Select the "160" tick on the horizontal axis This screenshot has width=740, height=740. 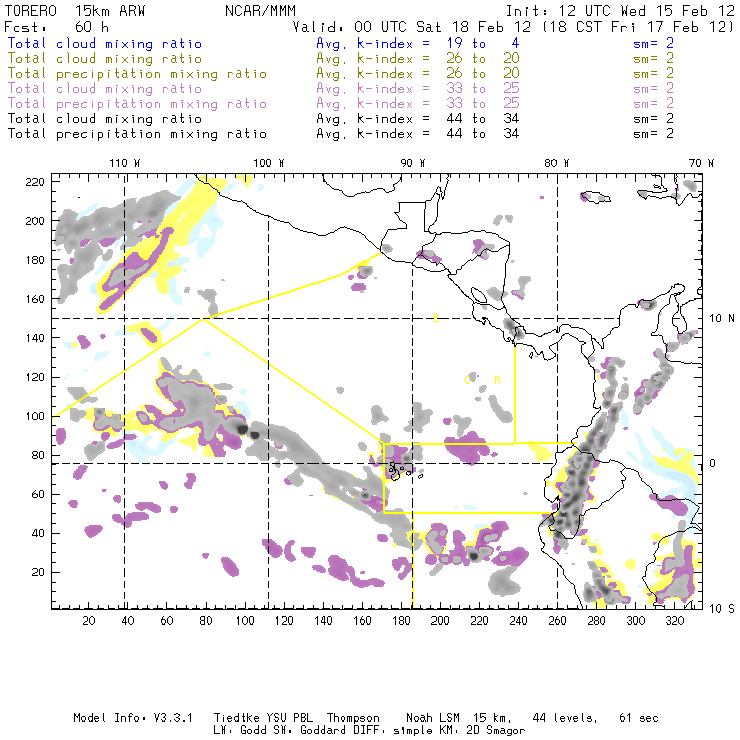[x=362, y=621]
